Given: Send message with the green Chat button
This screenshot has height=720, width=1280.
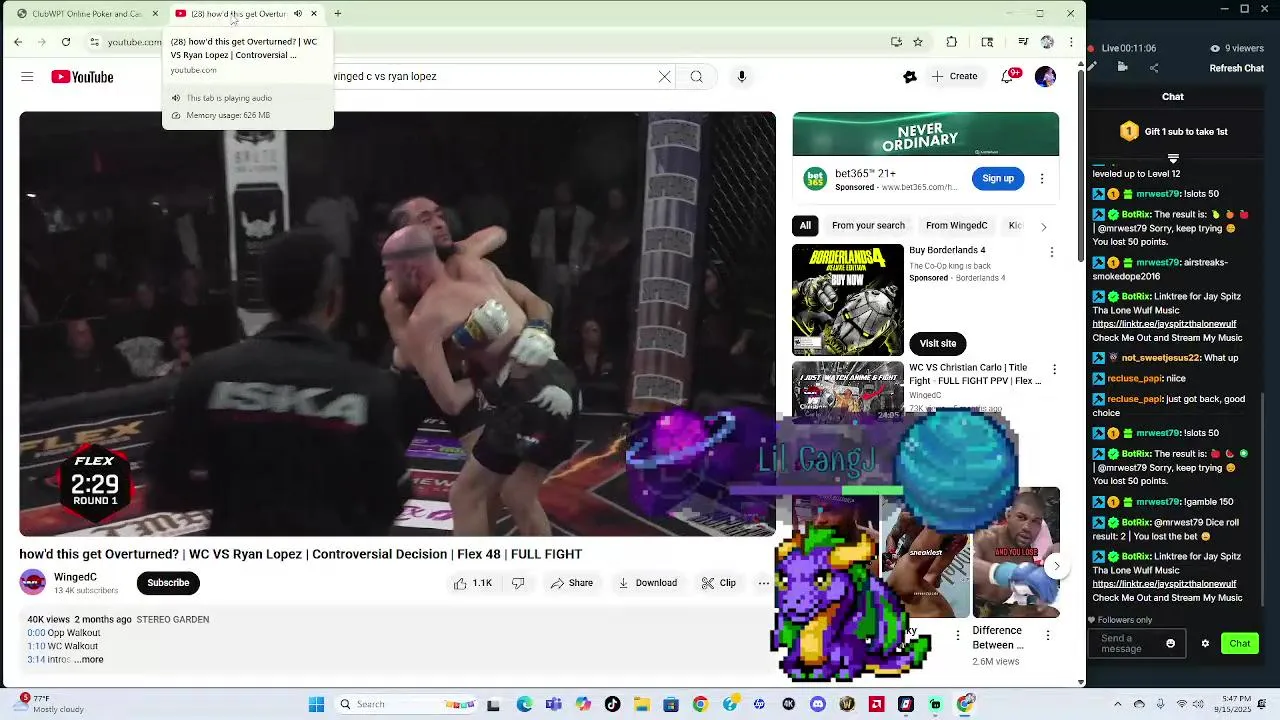Looking at the screenshot, I should 1240,644.
